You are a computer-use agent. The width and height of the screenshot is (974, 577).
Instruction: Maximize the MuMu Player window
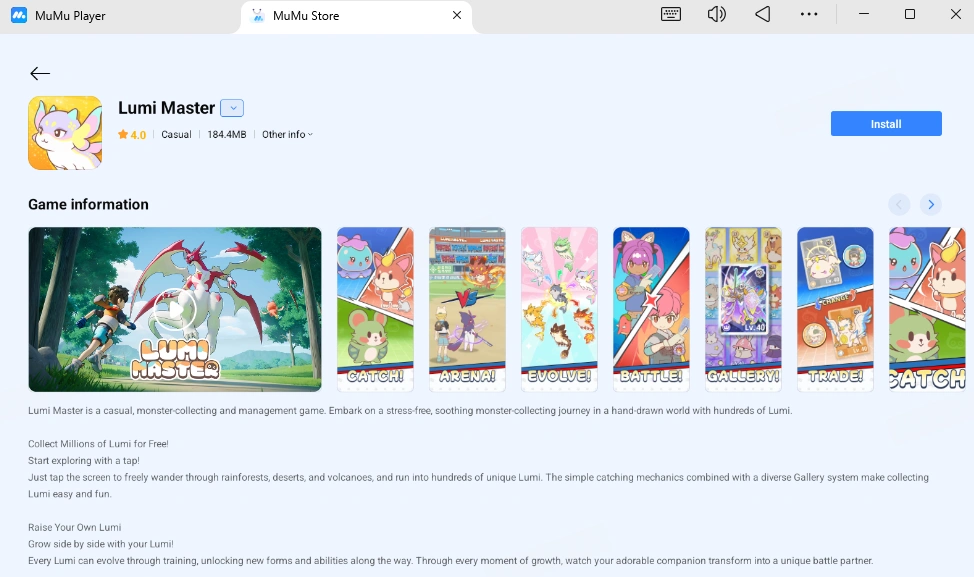[909, 14]
